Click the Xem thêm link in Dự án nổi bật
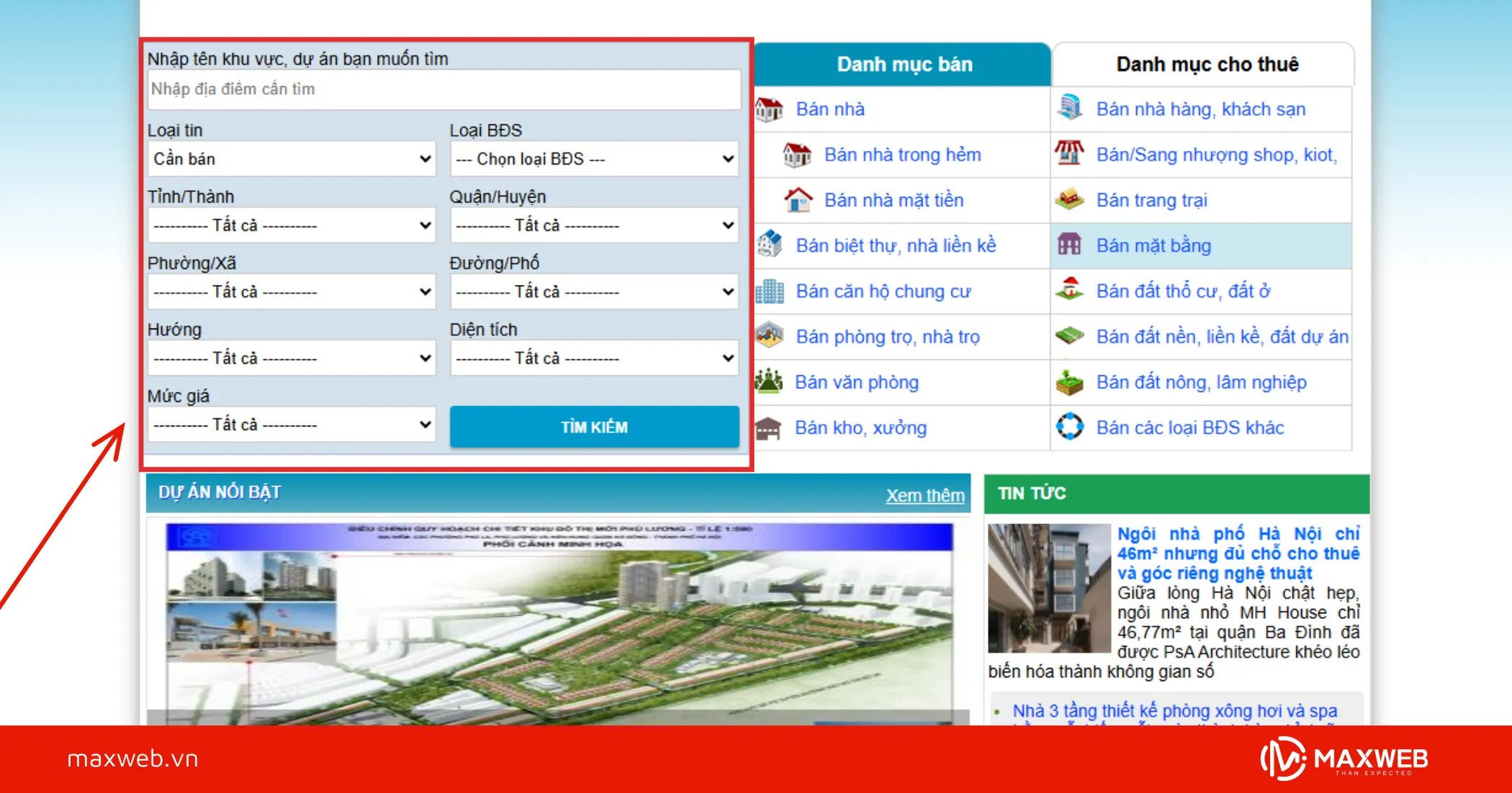1512x793 pixels. point(924,495)
